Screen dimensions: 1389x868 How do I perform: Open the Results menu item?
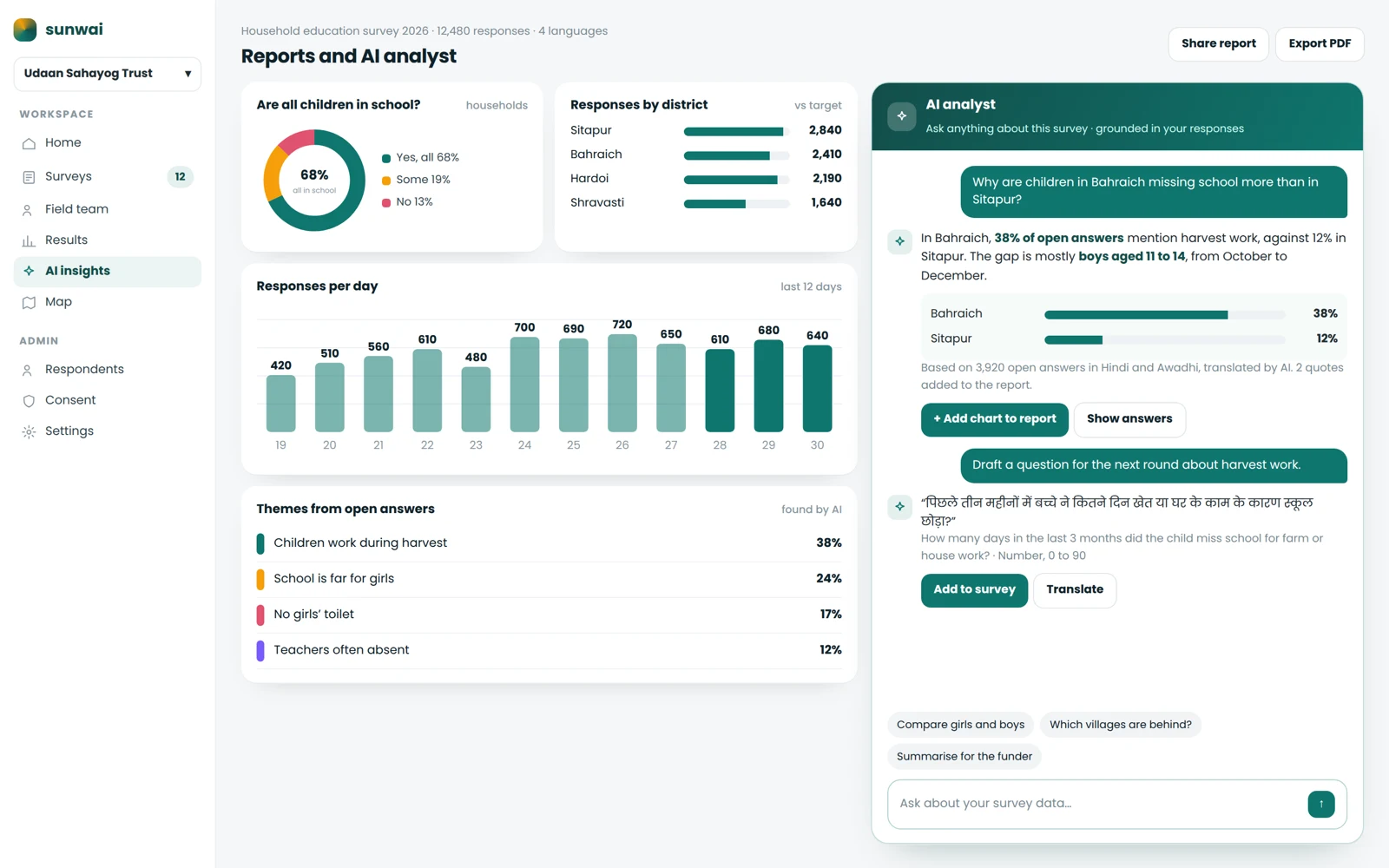tap(108, 240)
